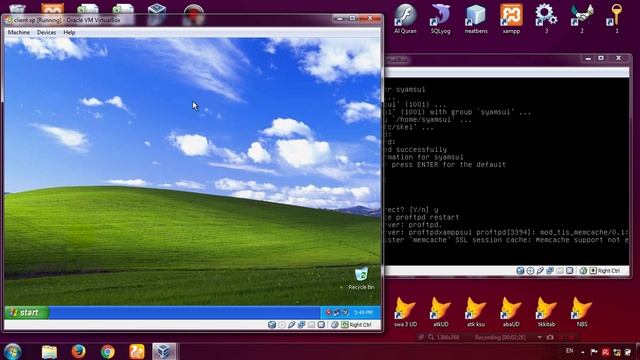Open the gears shortcut labeled 3
Viewport: 640px width, 360px height.
pos(546,19)
